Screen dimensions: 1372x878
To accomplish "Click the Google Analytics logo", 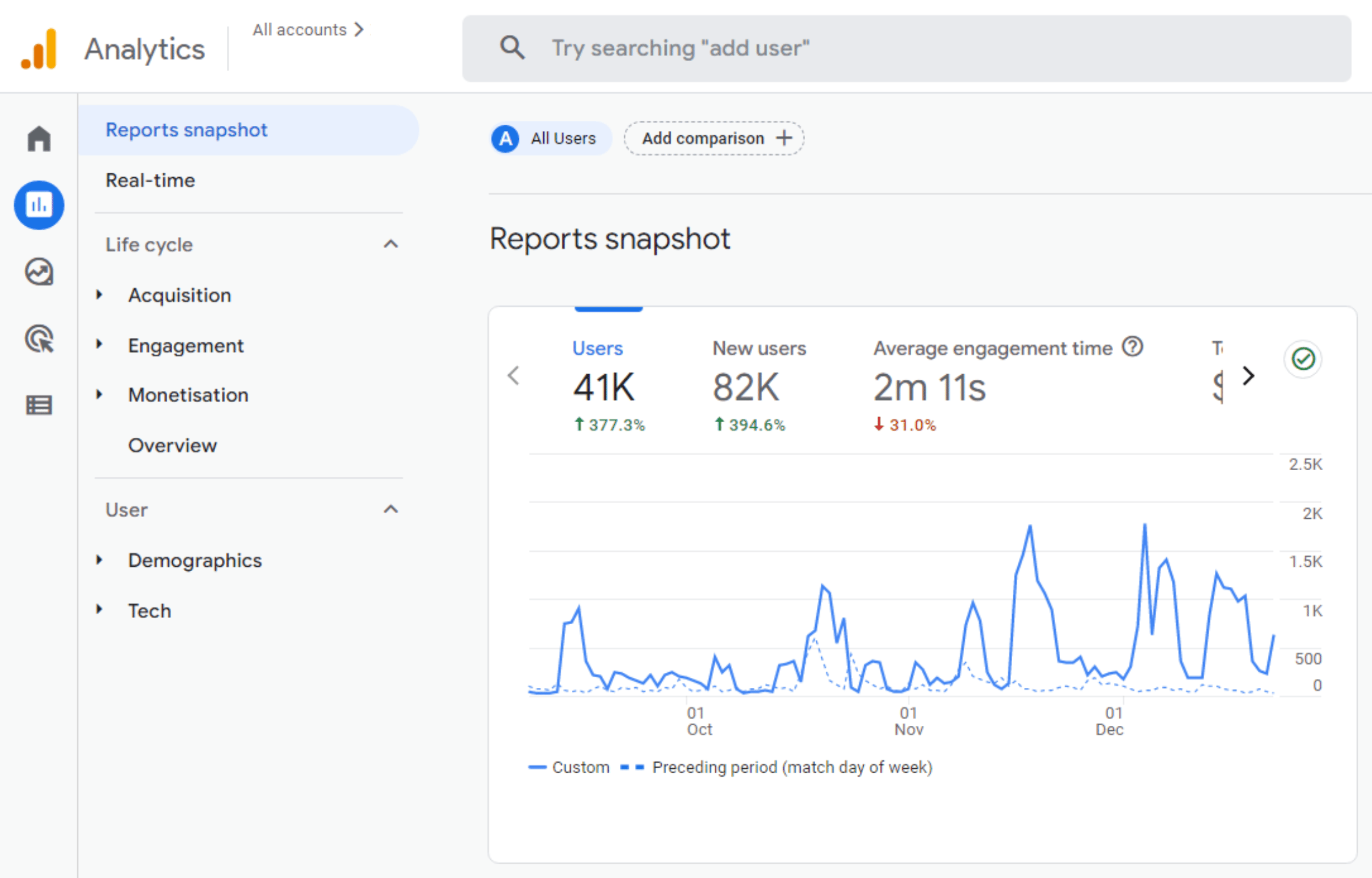I will 39,49.
